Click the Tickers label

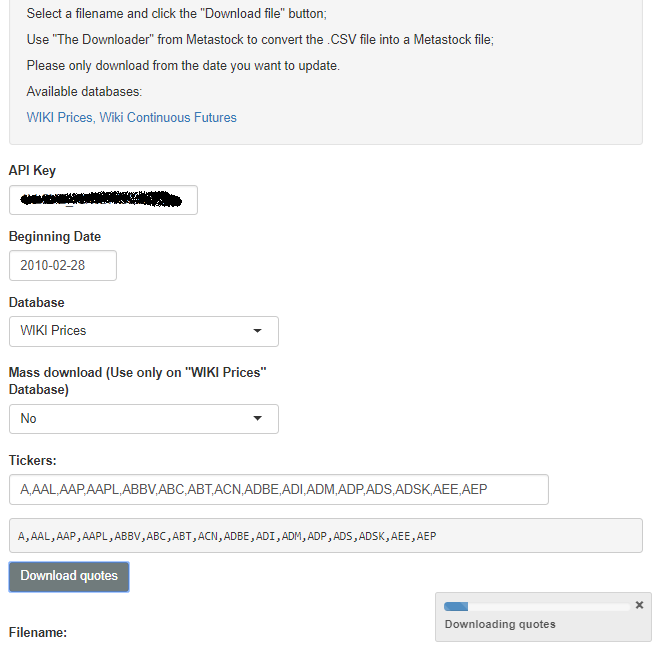pyautogui.click(x=33, y=461)
